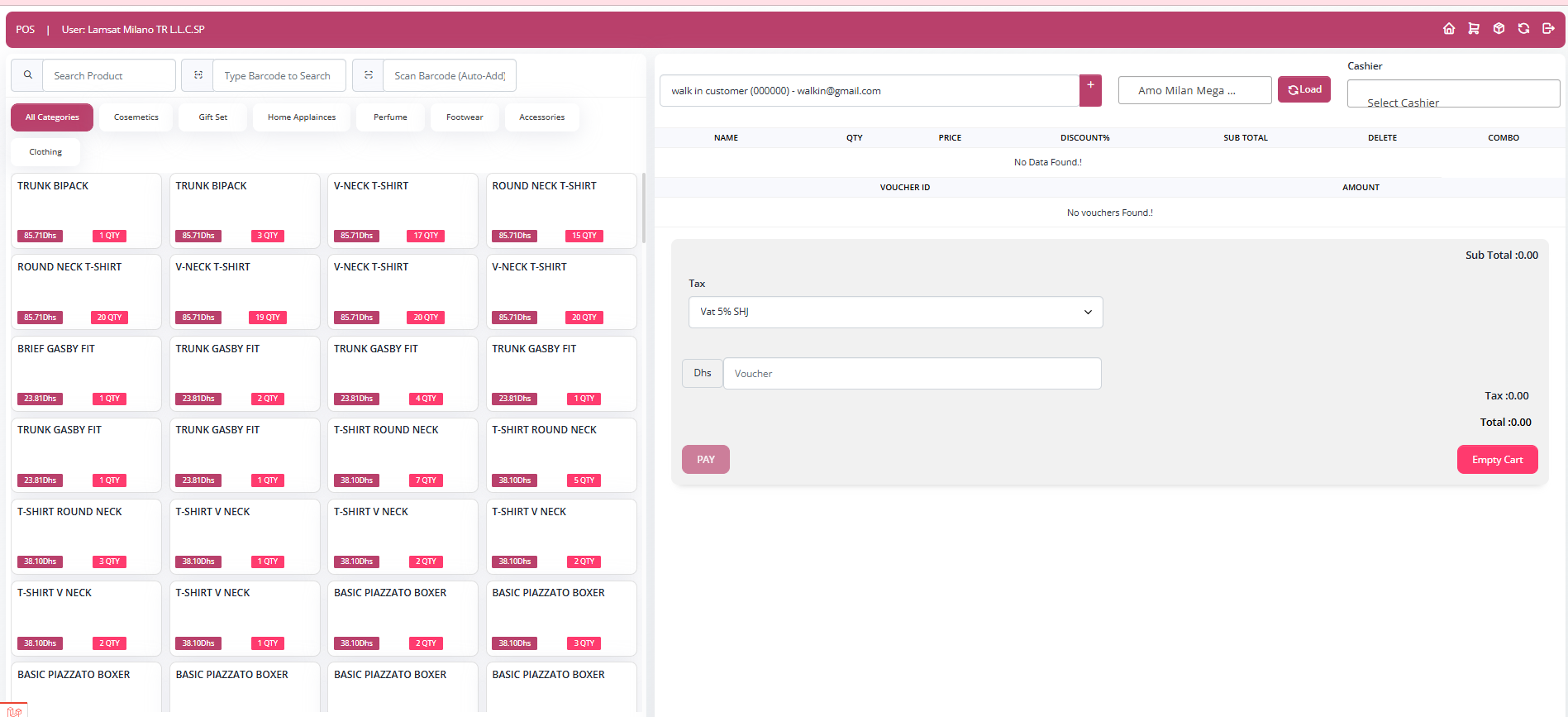Add BRIEF GASBY FIT product to cart
The width and height of the screenshot is (1568, 717).
click(86, 373)
